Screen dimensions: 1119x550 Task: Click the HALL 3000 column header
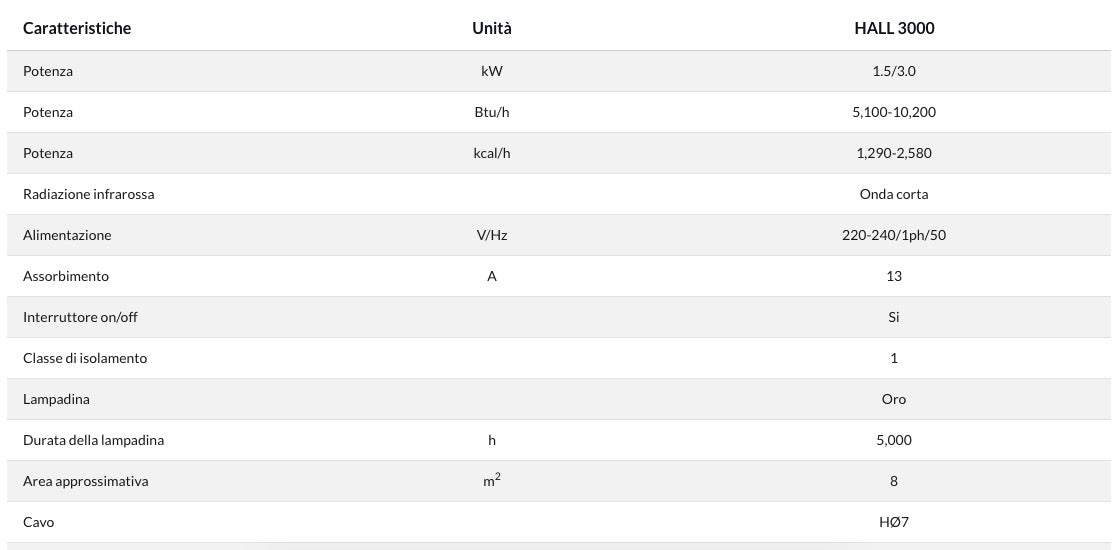893,28
